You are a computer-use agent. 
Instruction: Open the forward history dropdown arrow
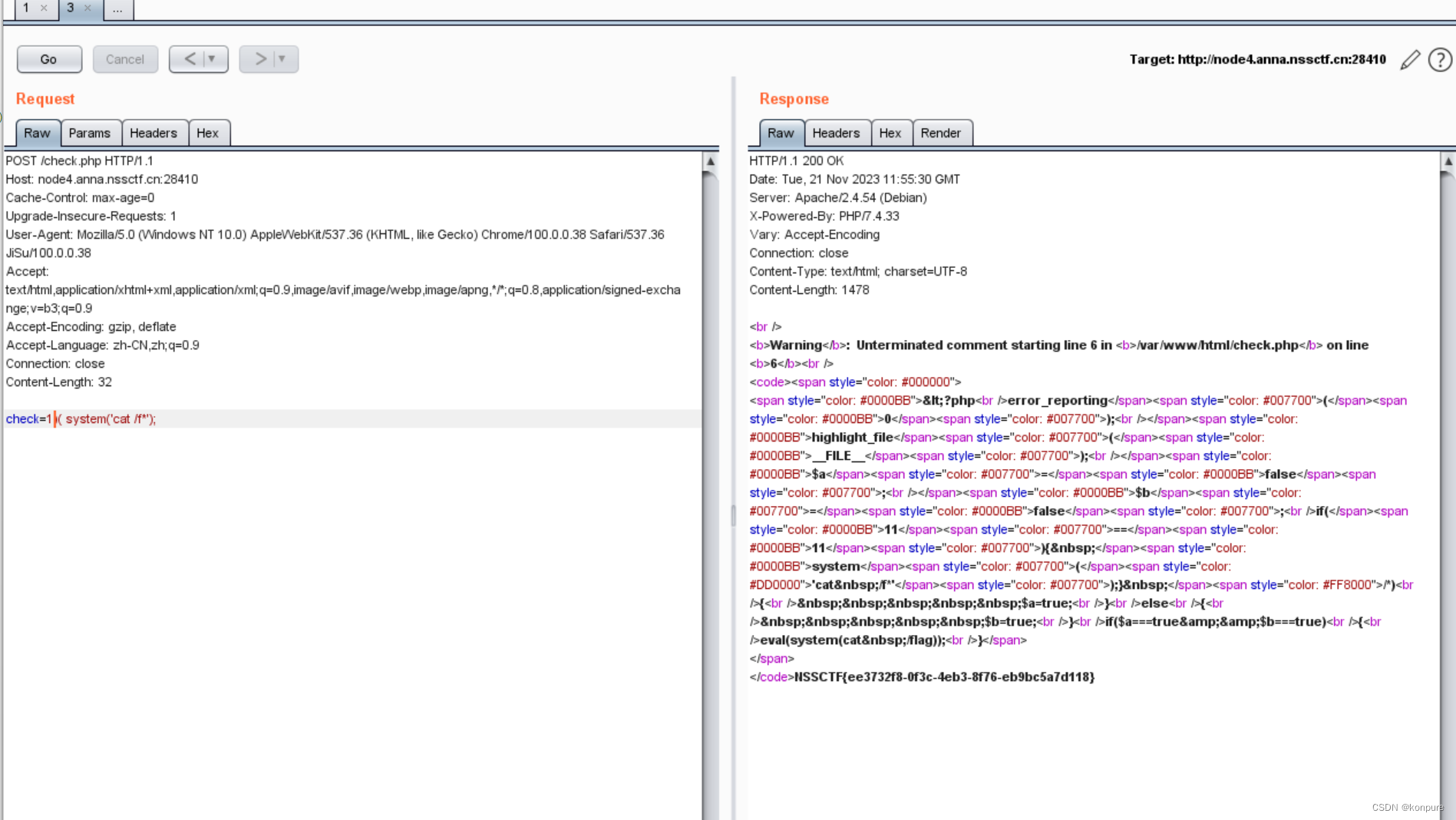(282, 59)
